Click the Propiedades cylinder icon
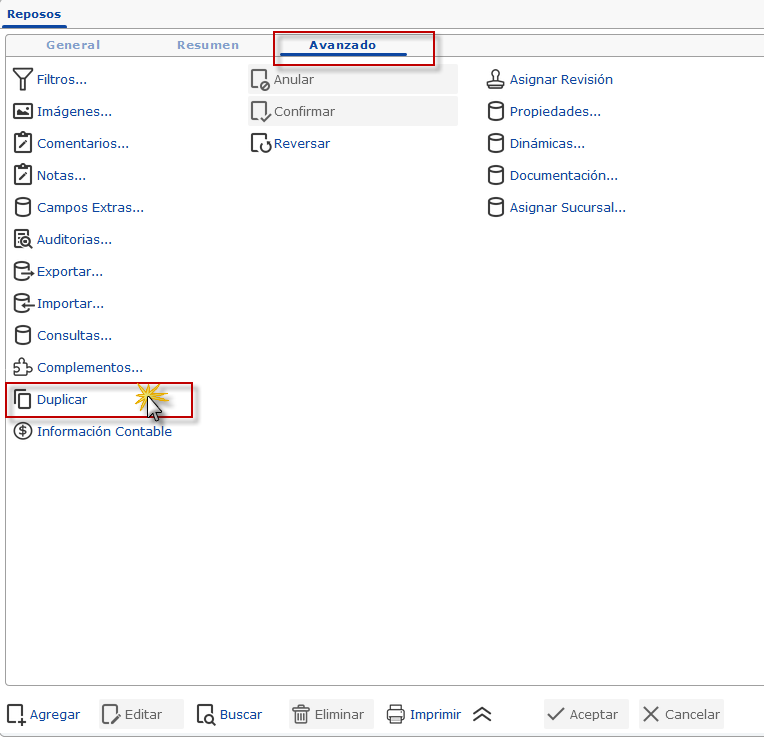 click(x=496, y=112)
